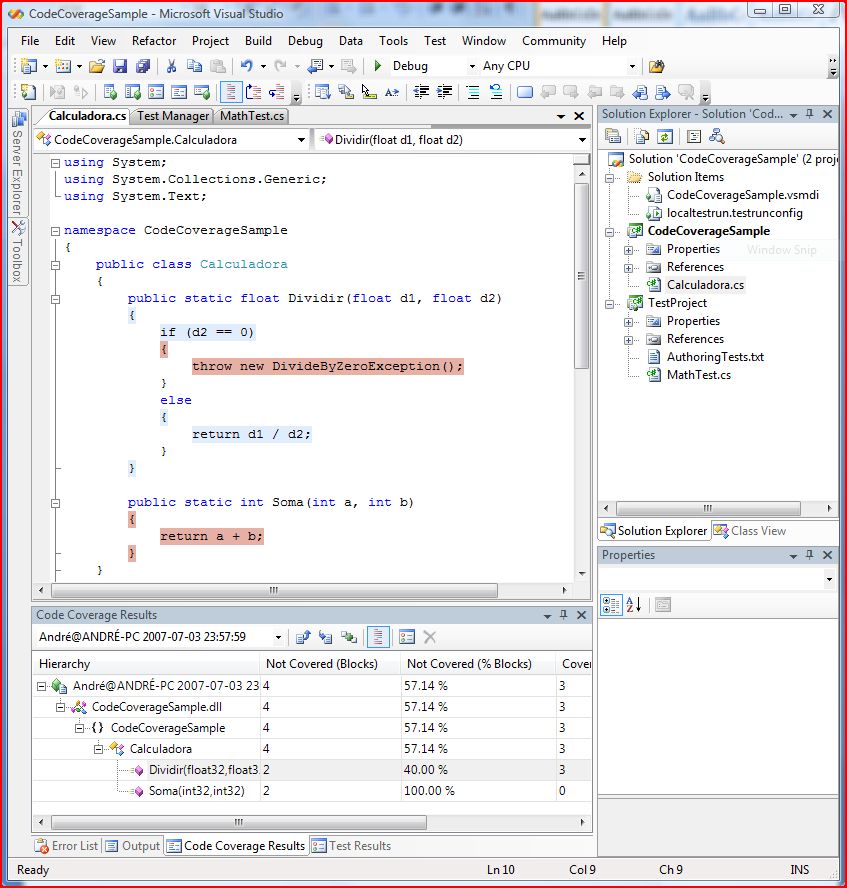Select MathTest.cs in Solution Explorer
The height and width of the screenshot is (888, 847).
pyautogui.click(x=699, y=375)
